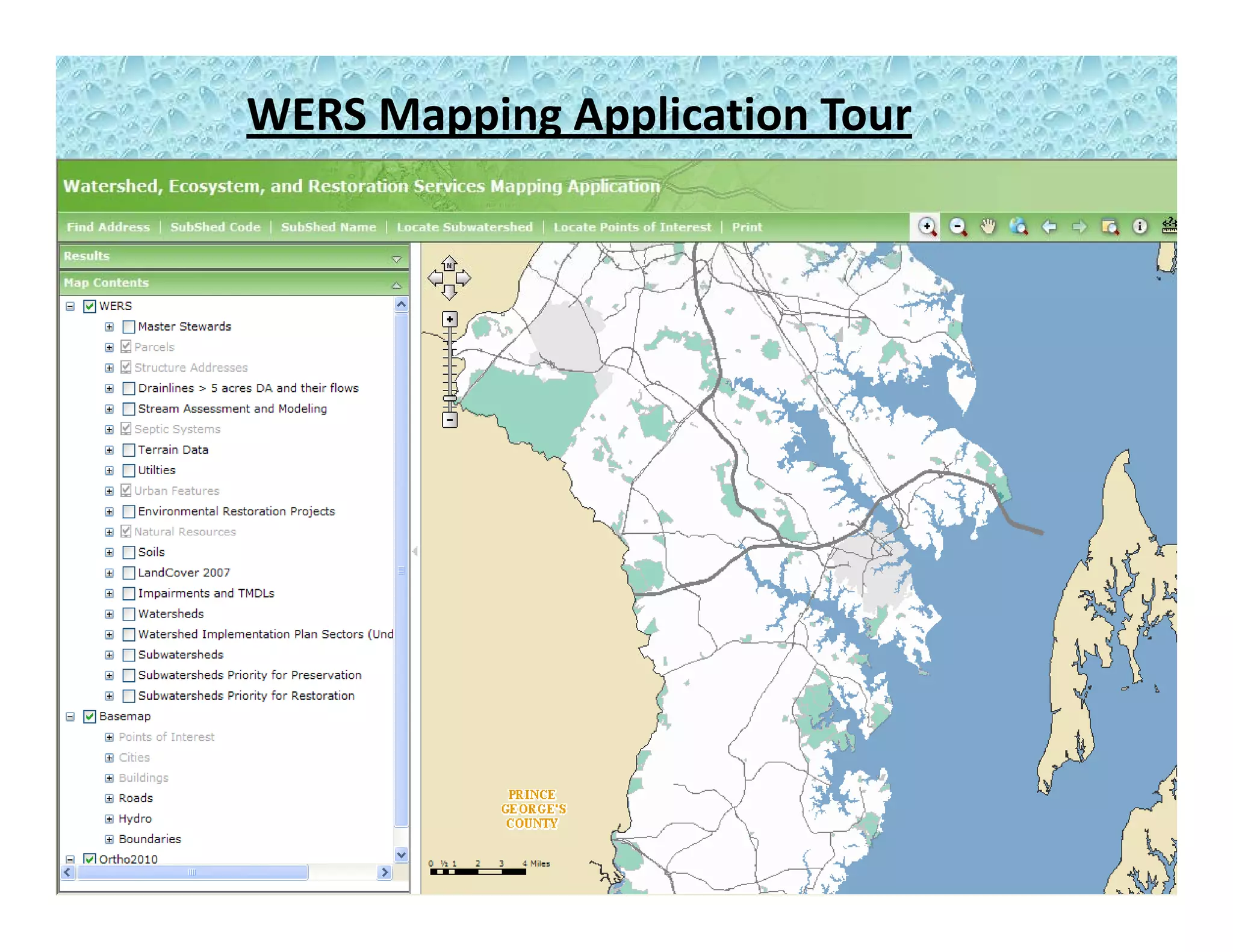Click Prince George's County map label
1233x952 pixels.
(533, 809)
